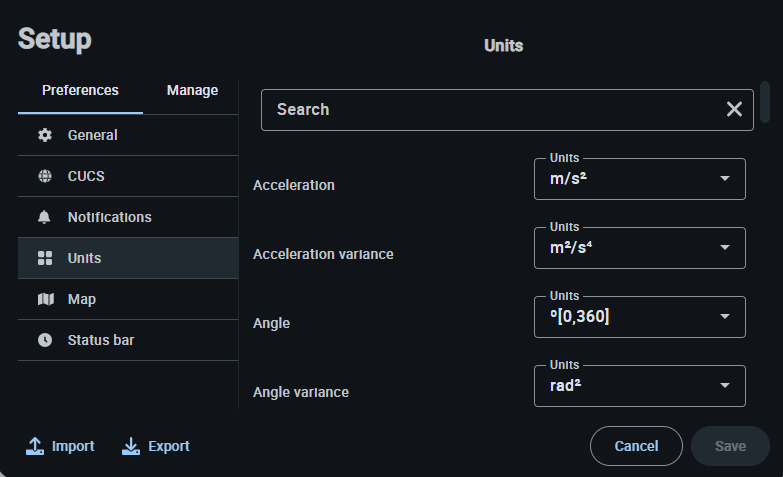783x477 pixels.
Task: Open the Angle units dropdown
Action: pos(640,318)
